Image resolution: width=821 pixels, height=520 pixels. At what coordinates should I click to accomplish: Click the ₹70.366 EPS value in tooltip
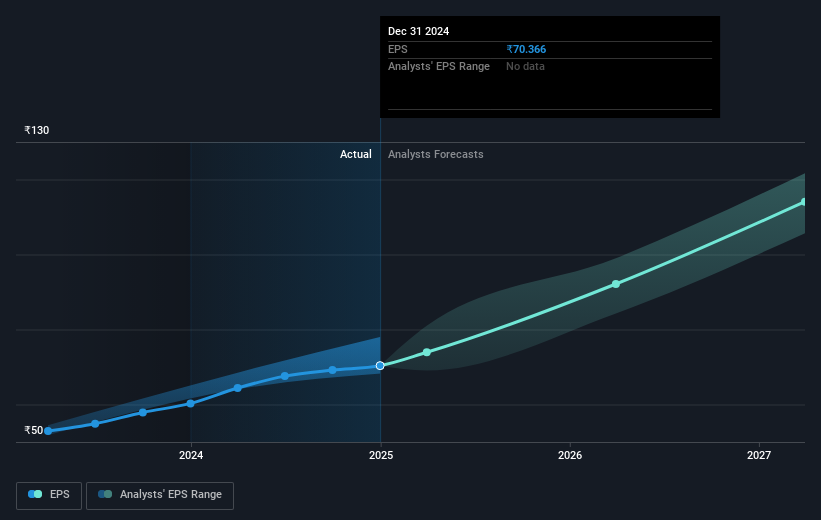526,49
